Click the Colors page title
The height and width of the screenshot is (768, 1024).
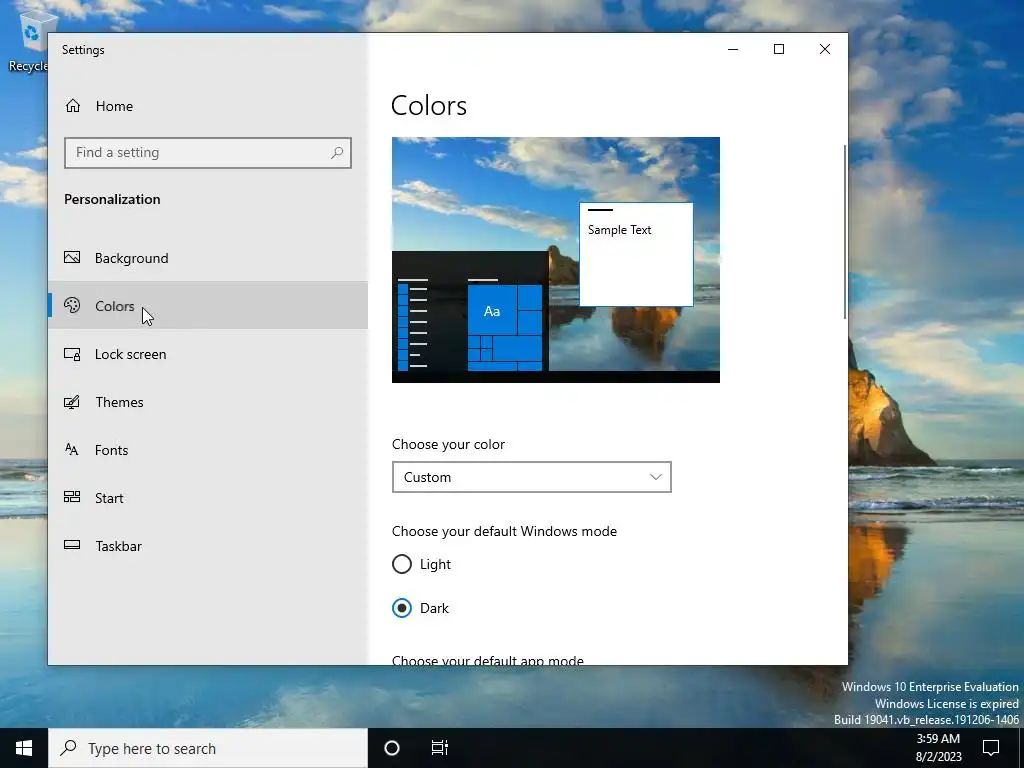[429, 106]
